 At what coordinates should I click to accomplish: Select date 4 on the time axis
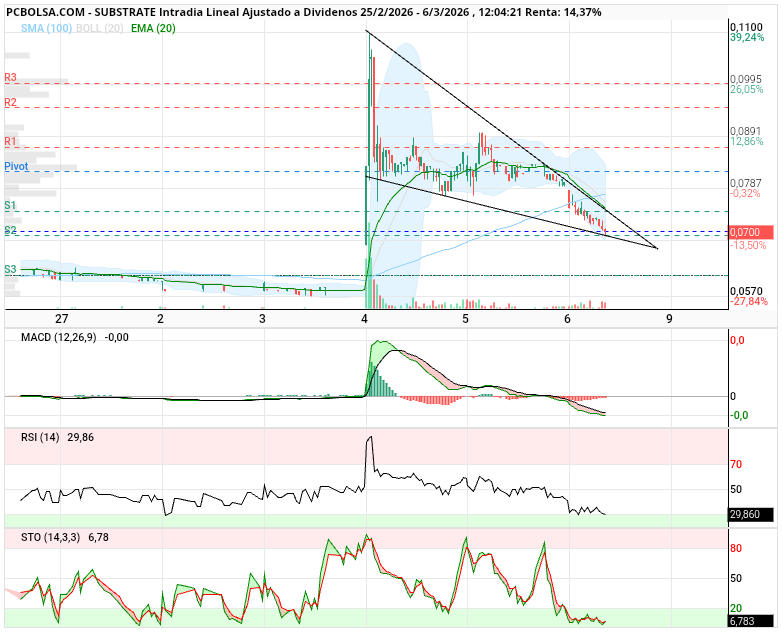pyautogui.click(x=366, y=318)
